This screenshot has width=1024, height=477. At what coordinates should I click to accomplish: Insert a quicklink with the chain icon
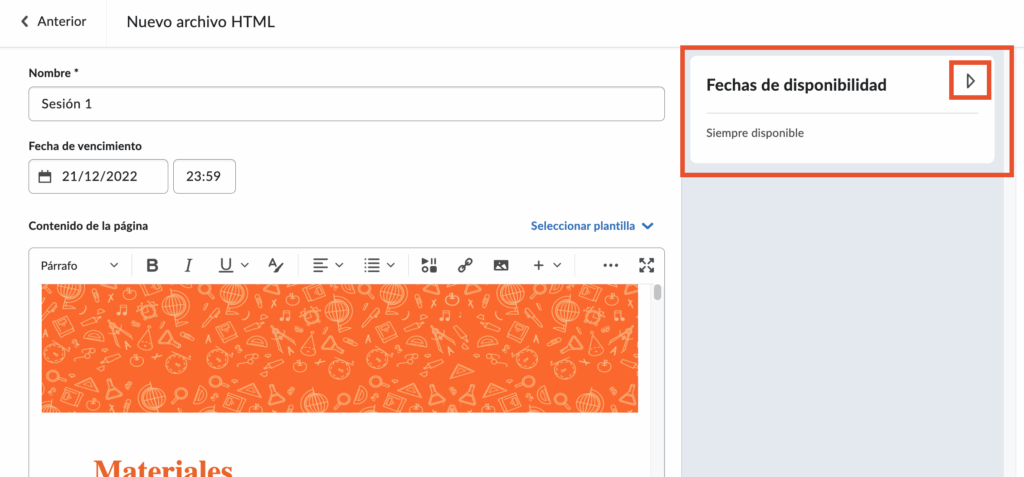coord(465,265)
